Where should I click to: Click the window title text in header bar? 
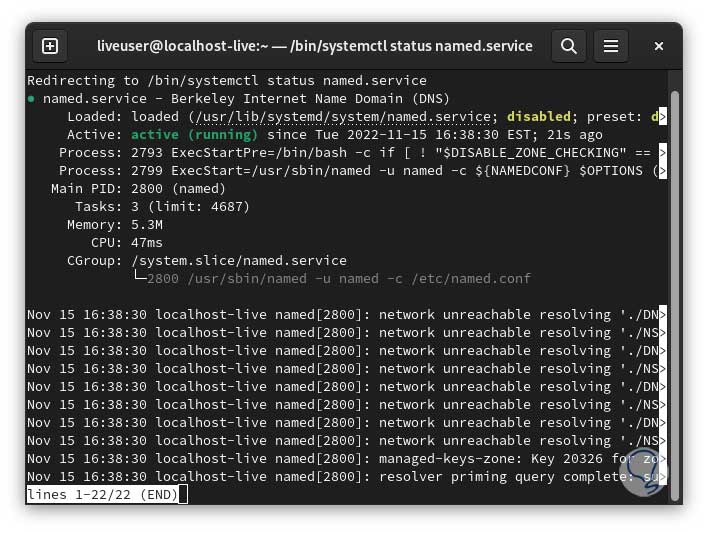click(315, 46)
